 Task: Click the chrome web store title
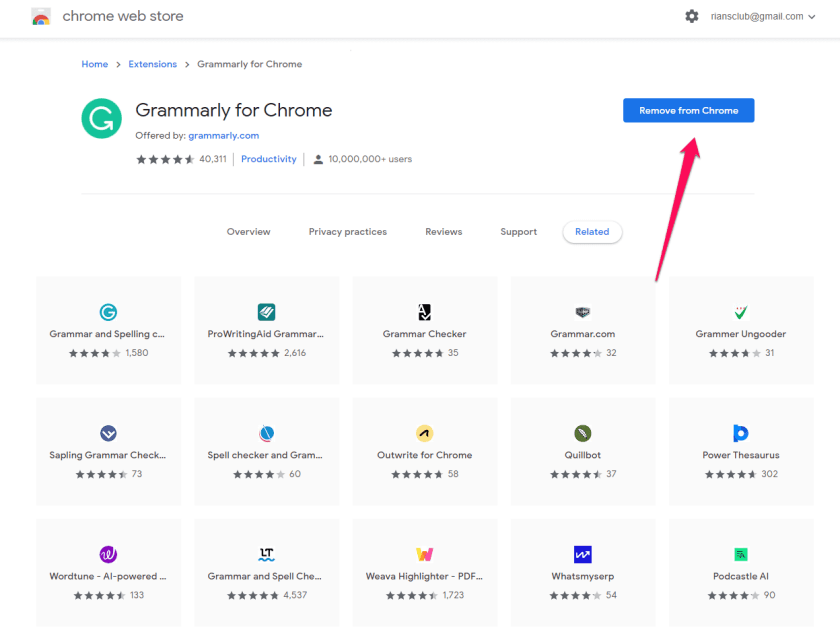[x=123, y=16]
